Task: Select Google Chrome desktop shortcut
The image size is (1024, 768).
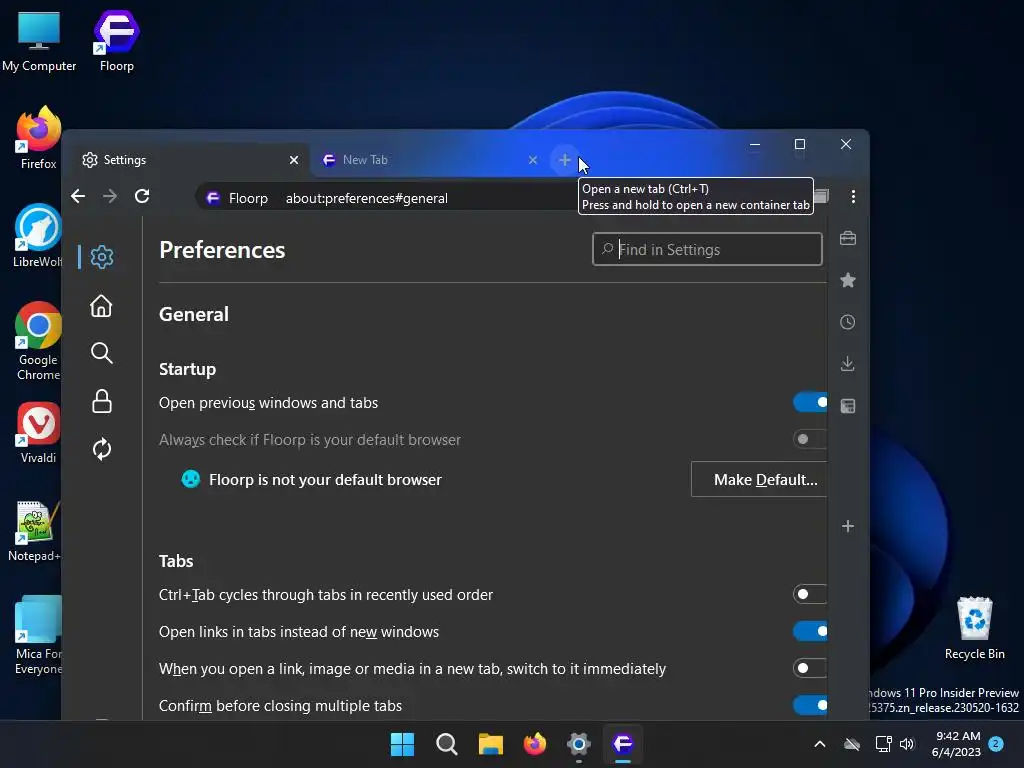Action: 39,341
